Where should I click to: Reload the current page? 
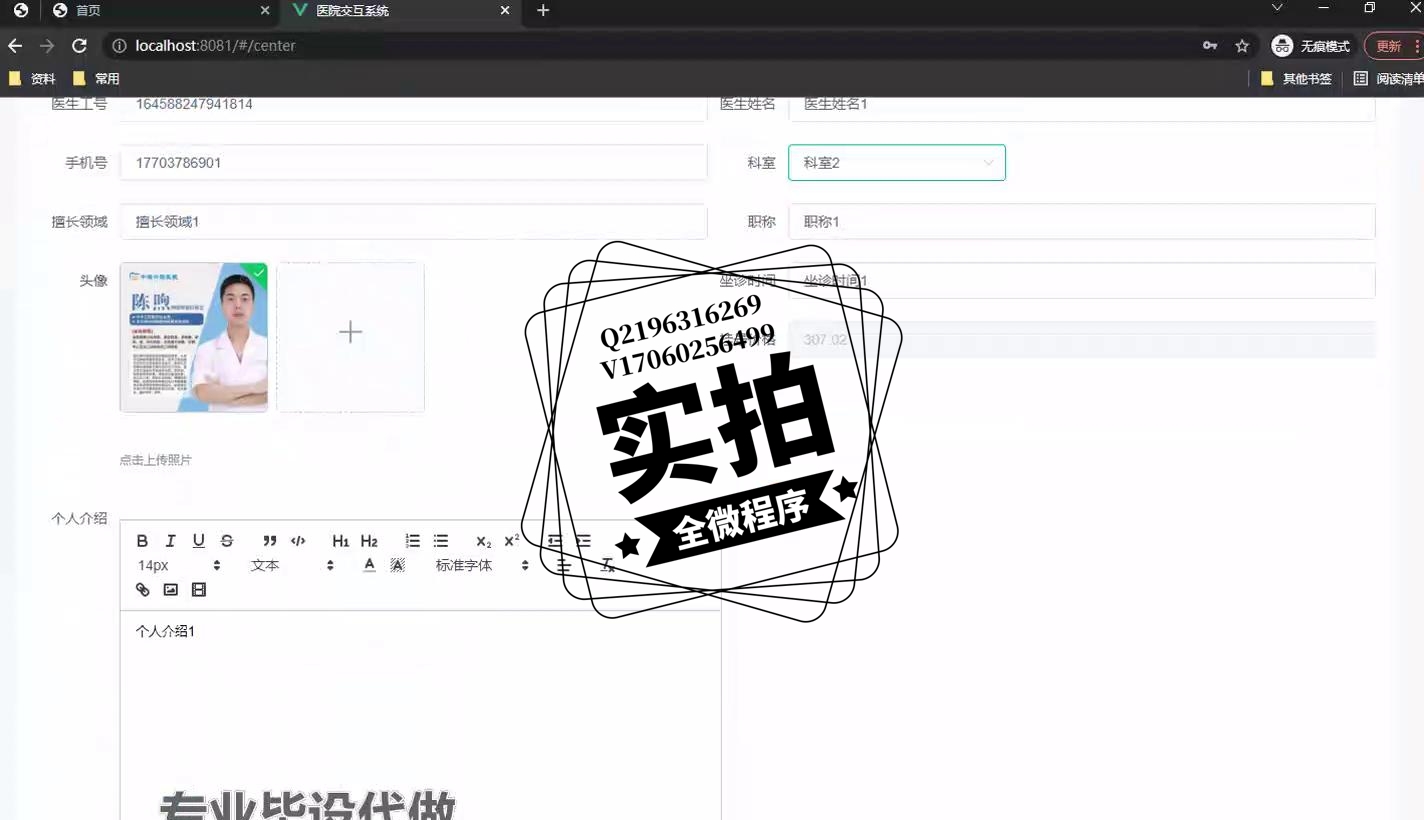79,46
